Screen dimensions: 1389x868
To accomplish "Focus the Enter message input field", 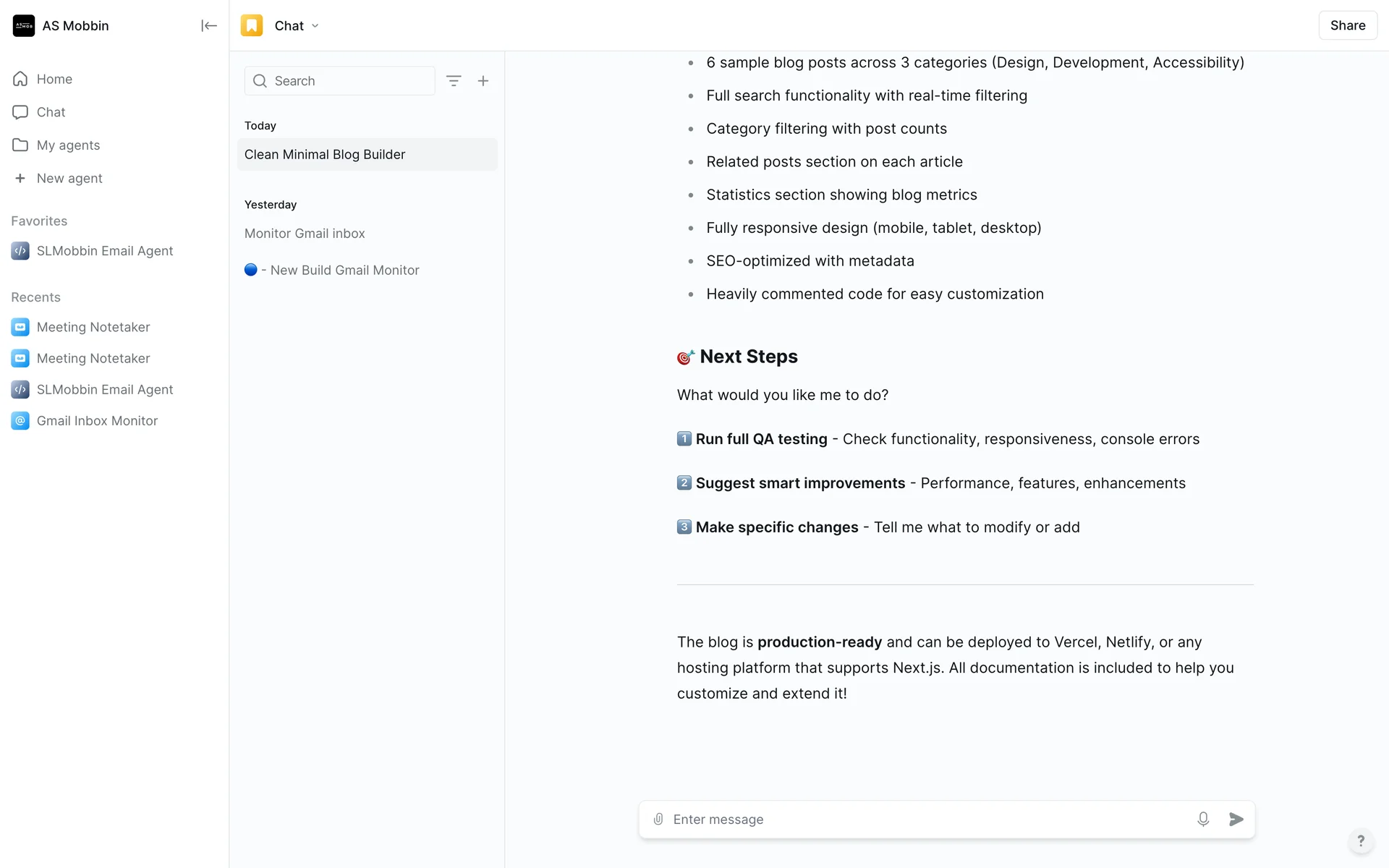I will point(926,819).
